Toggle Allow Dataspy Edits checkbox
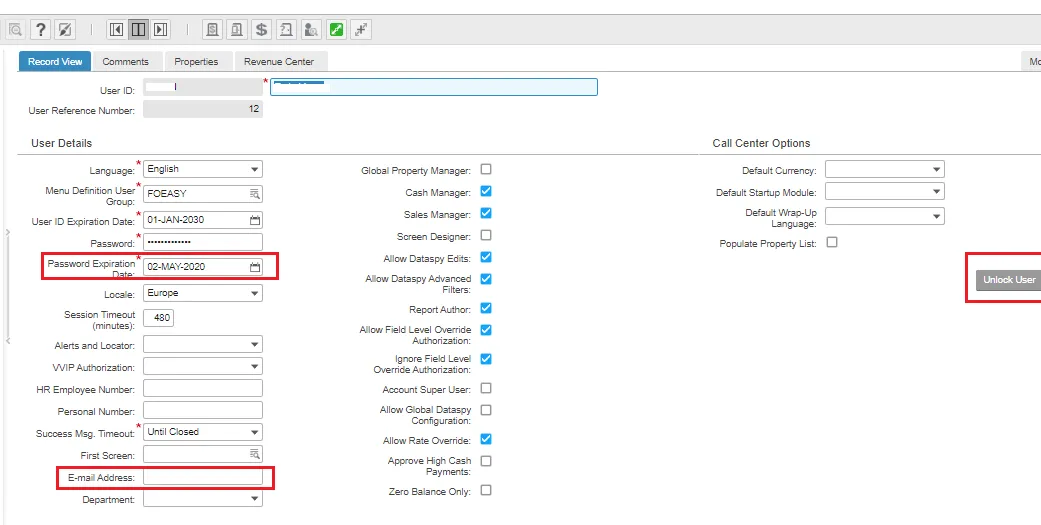Screen dimensions: 1041x525 pyautogui.click(x=486, y=257)
